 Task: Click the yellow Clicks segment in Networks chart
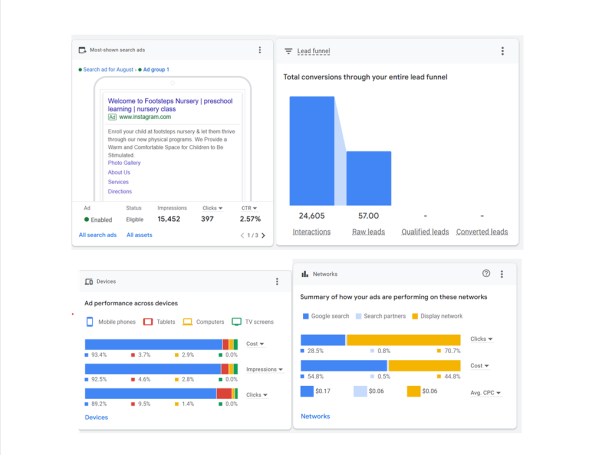tap(403, 340)
